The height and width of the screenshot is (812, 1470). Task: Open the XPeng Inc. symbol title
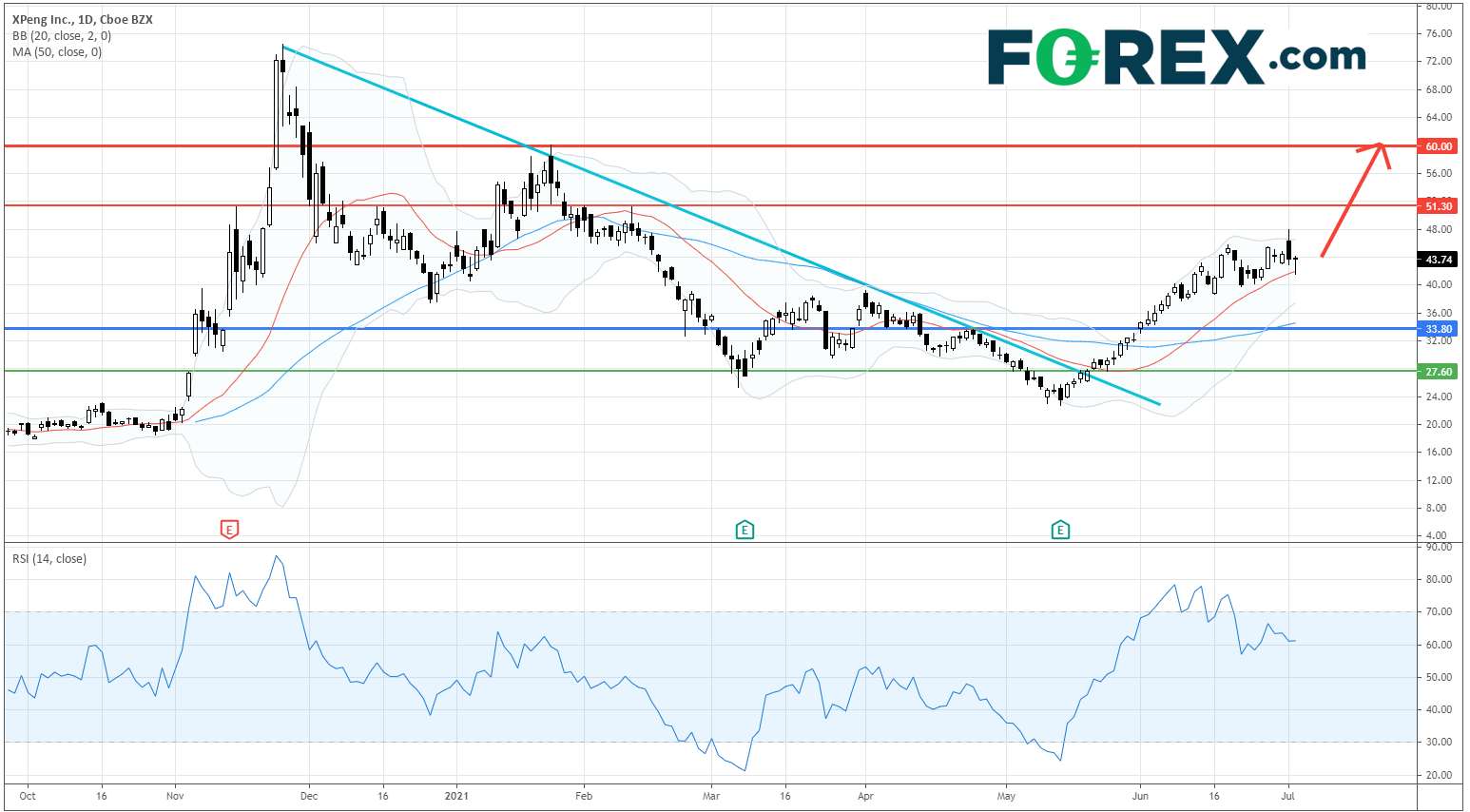pos(82,20)
